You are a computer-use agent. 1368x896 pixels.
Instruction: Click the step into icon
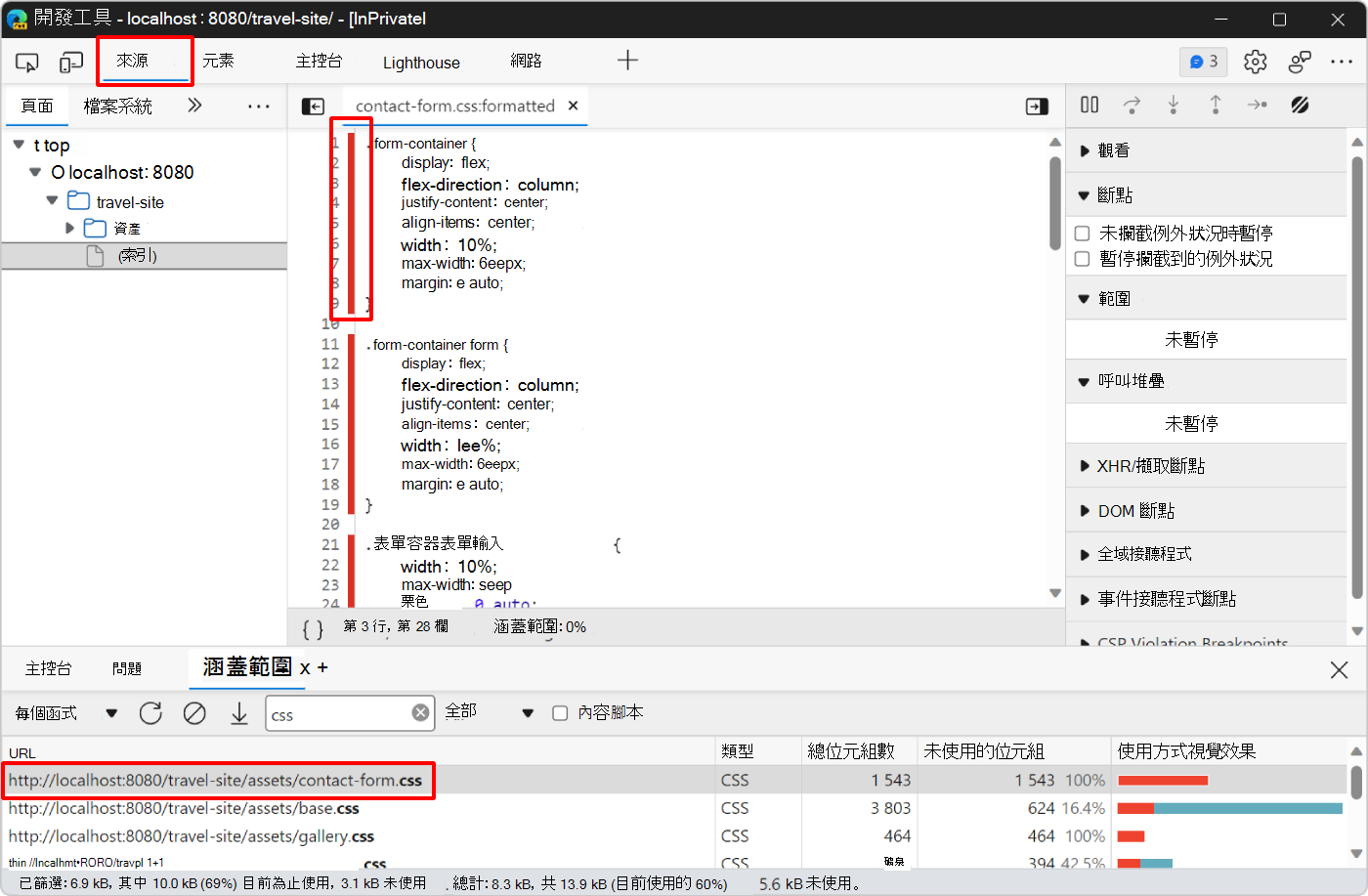pyautogui.click(x=1173, y=104)
